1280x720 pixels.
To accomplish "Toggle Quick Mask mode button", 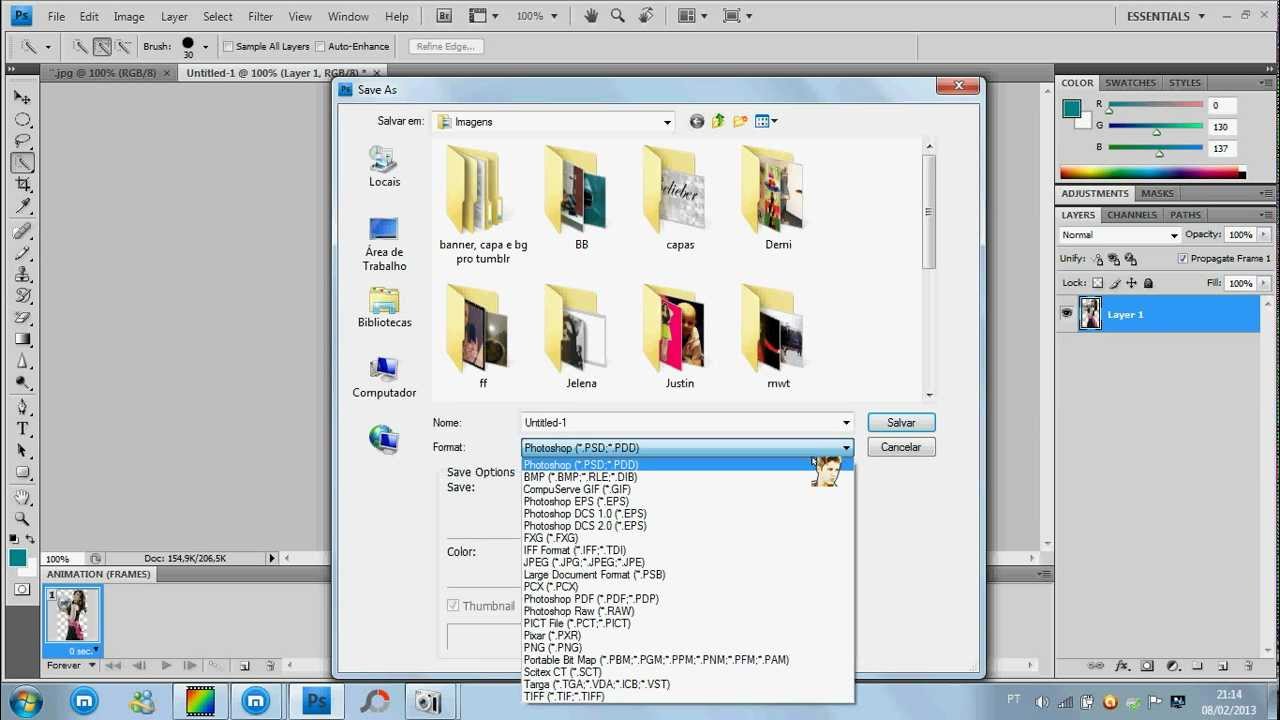I will pyautogui.click(x=22, y=590).
